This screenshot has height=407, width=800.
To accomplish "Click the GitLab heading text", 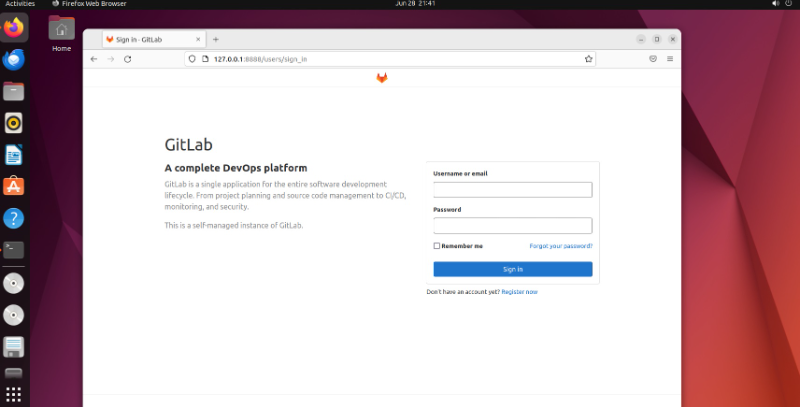I will point(188,144).
